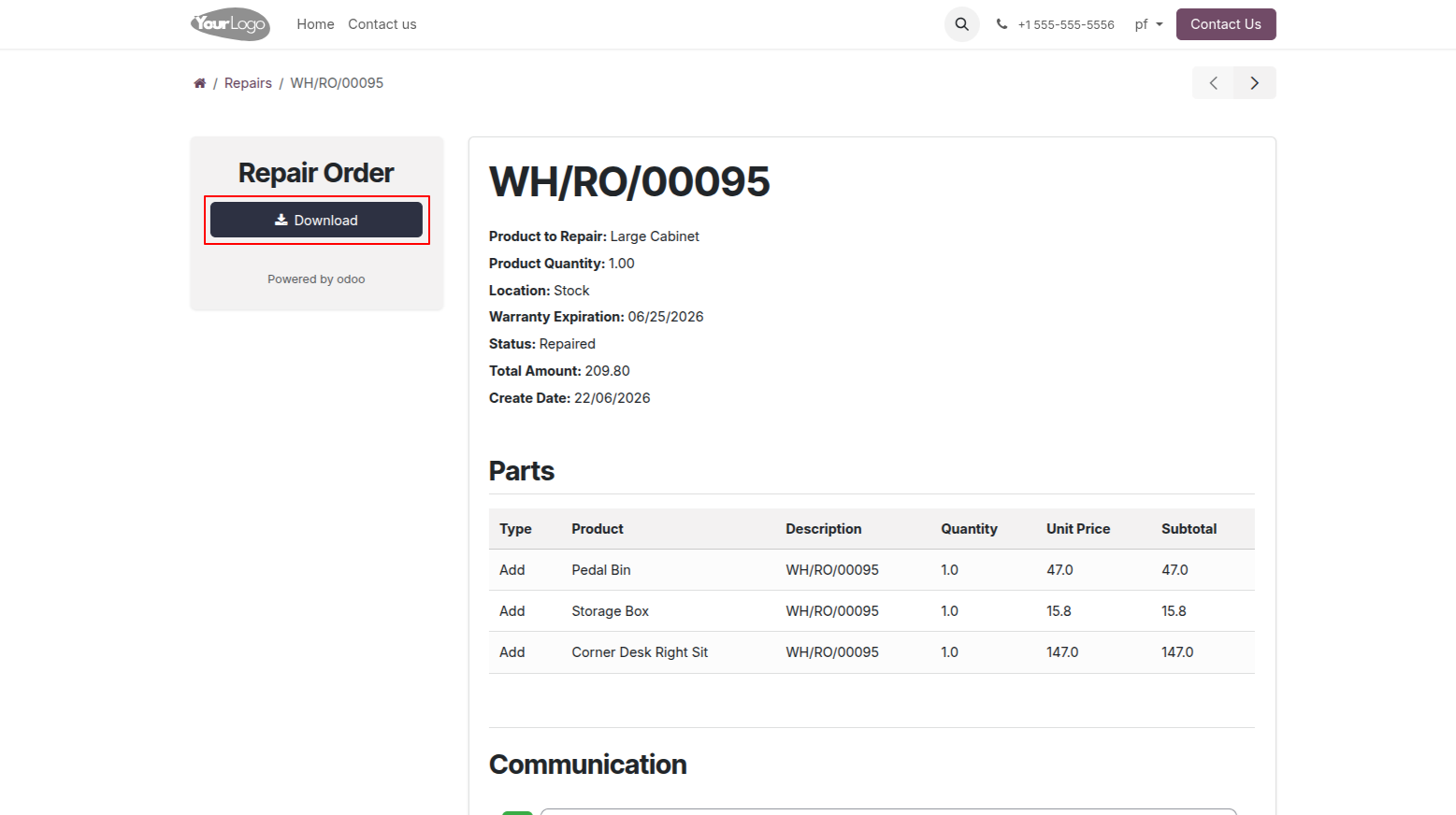Click the Warranty Expiration 06/25/2026 line
1456x815 pixels.
(x=596, y=317)
